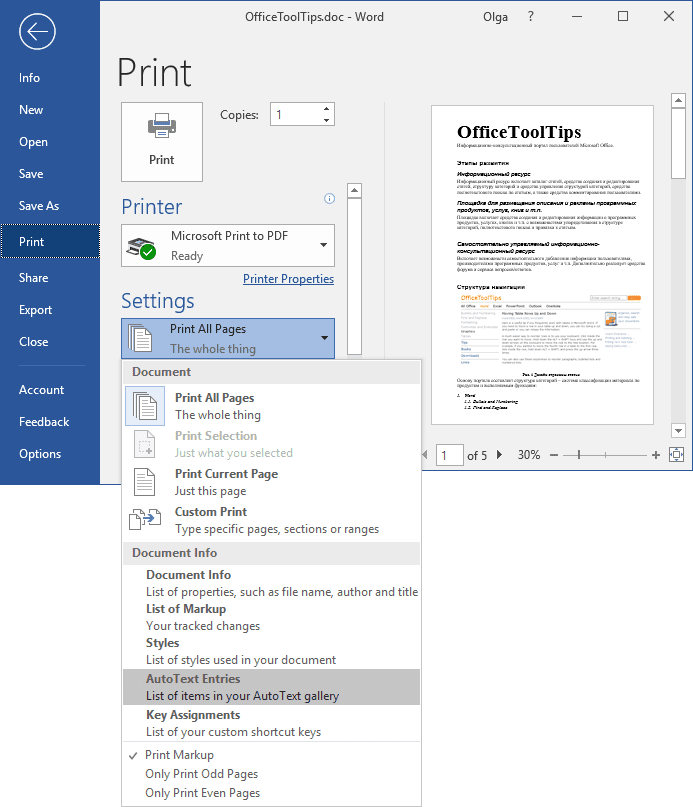
Task: Open Info in the sidebar
Action: [50, 78]
